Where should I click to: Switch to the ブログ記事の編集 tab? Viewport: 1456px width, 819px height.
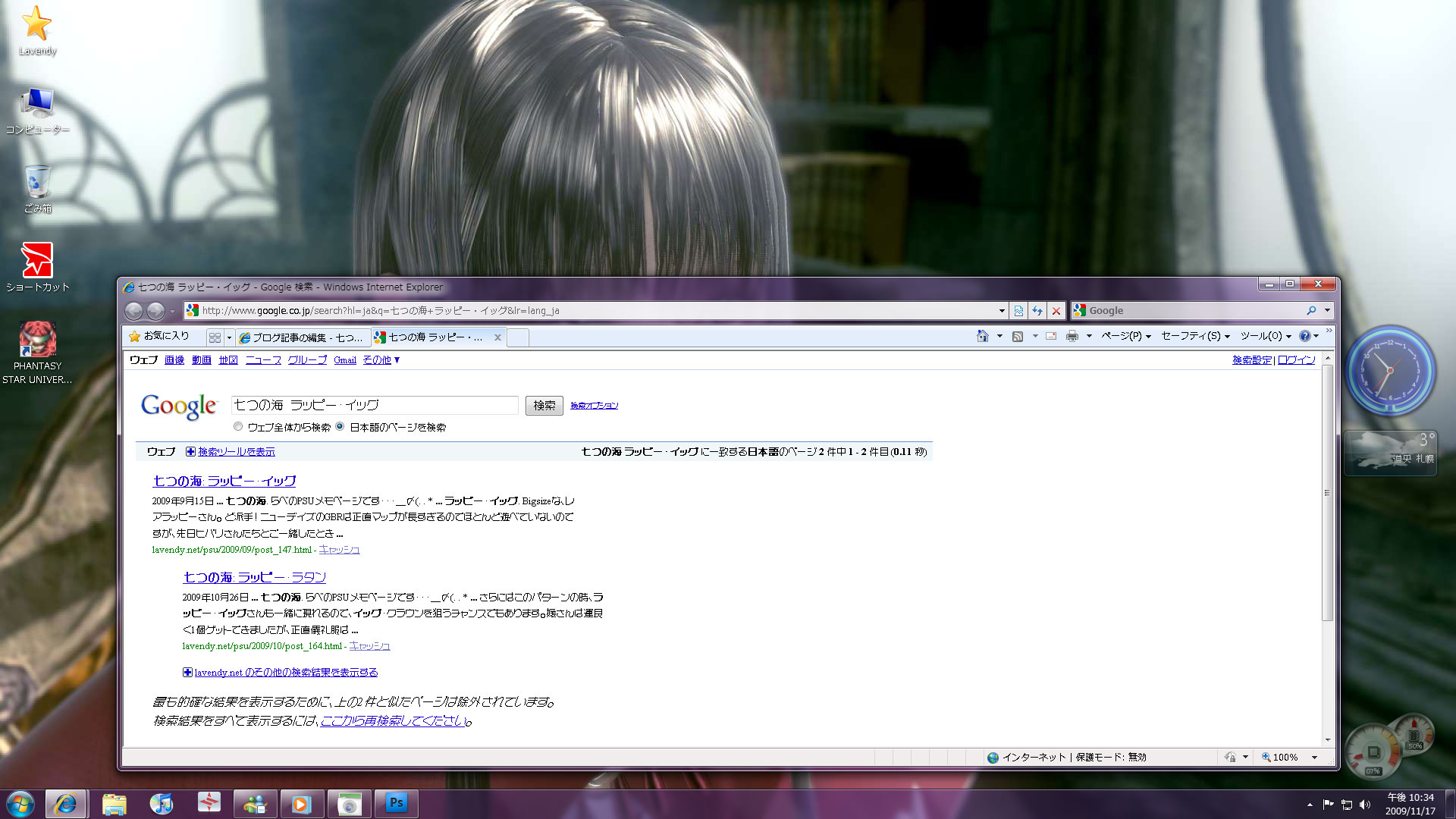pyautogui.click(x=303, y=337)
